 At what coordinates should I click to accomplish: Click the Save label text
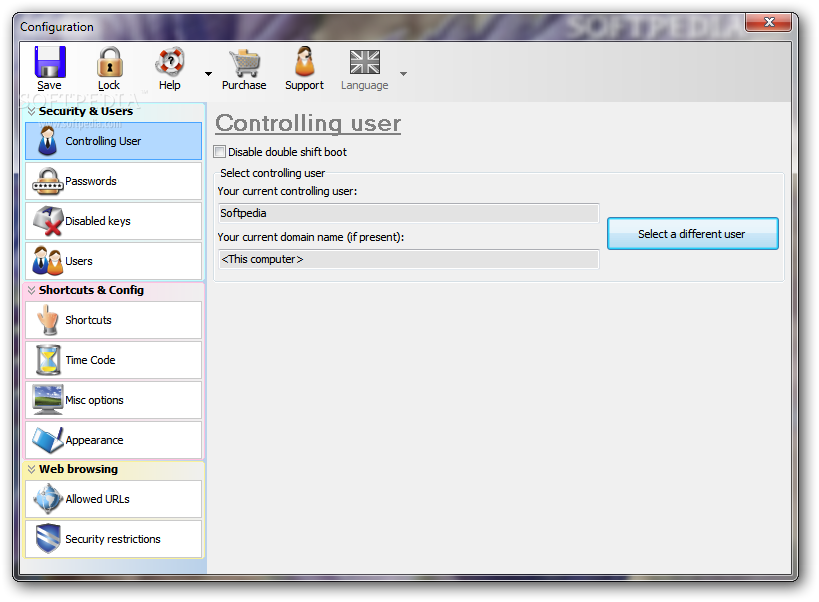pos(49,85)
